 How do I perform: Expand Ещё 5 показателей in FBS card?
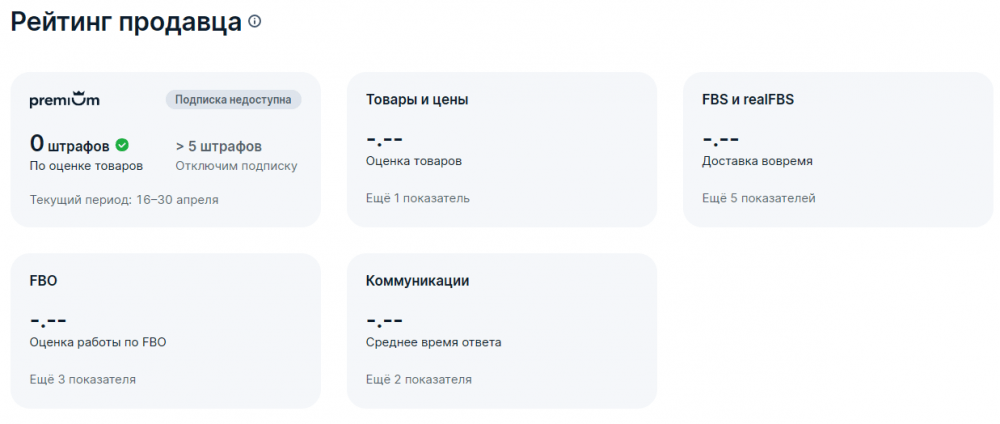click(x=758, y=198)
